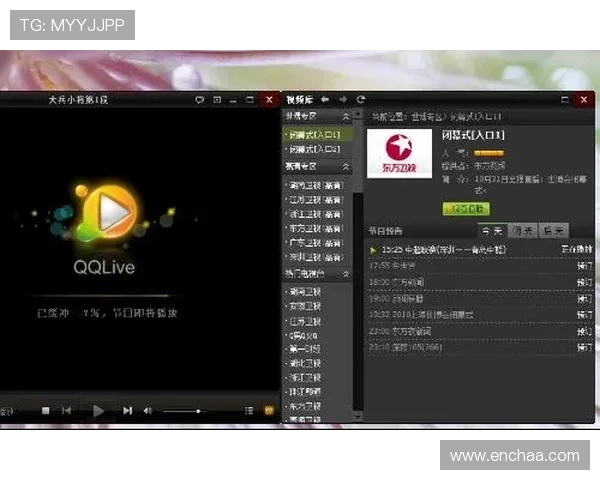600x480 pixels.
Task: Switch player to mini mode icon
Action: point(217,100)
